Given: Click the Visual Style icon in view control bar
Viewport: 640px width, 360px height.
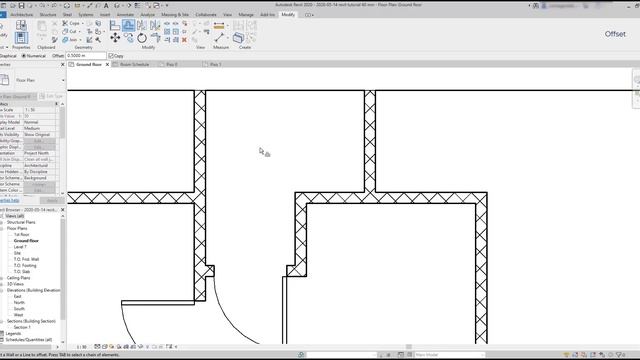Looking at the screenshot, I should point(104,347).
